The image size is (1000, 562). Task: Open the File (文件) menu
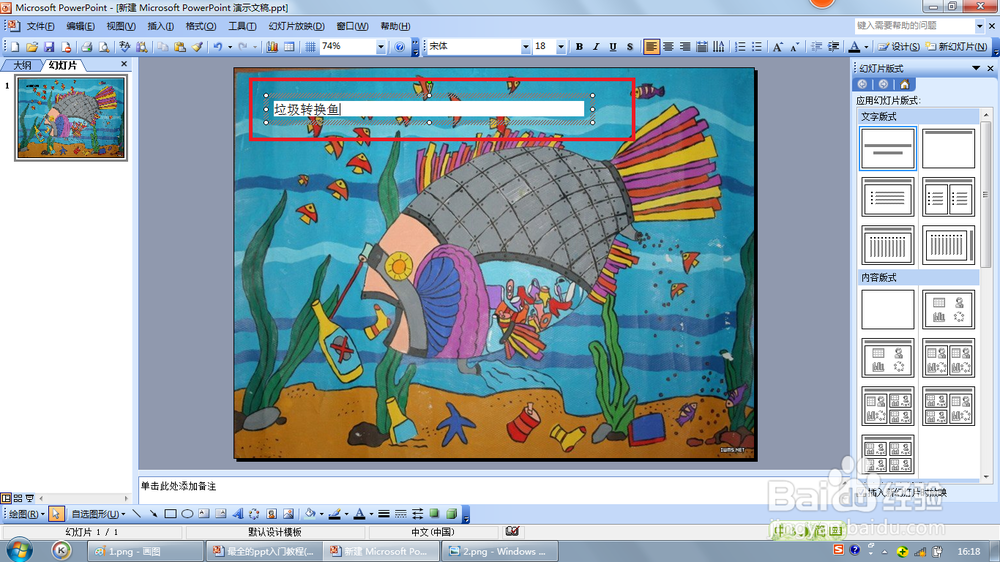tap(40, 26)
